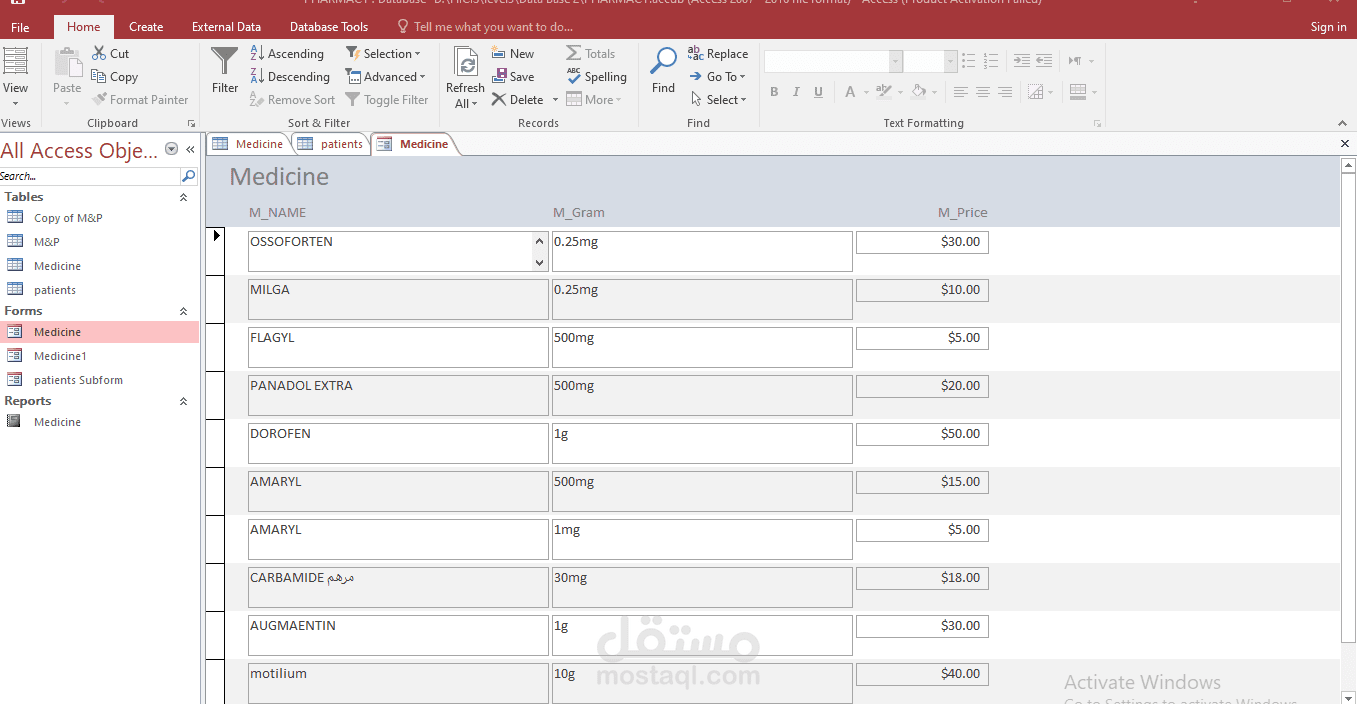Open the Select dropdown in Find group

point(718,99)
